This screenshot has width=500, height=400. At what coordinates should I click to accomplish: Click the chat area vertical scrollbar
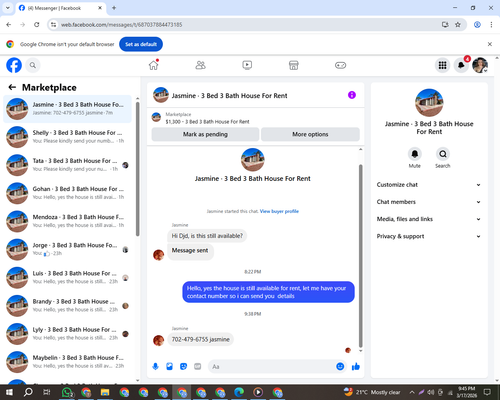coord(360,256)
